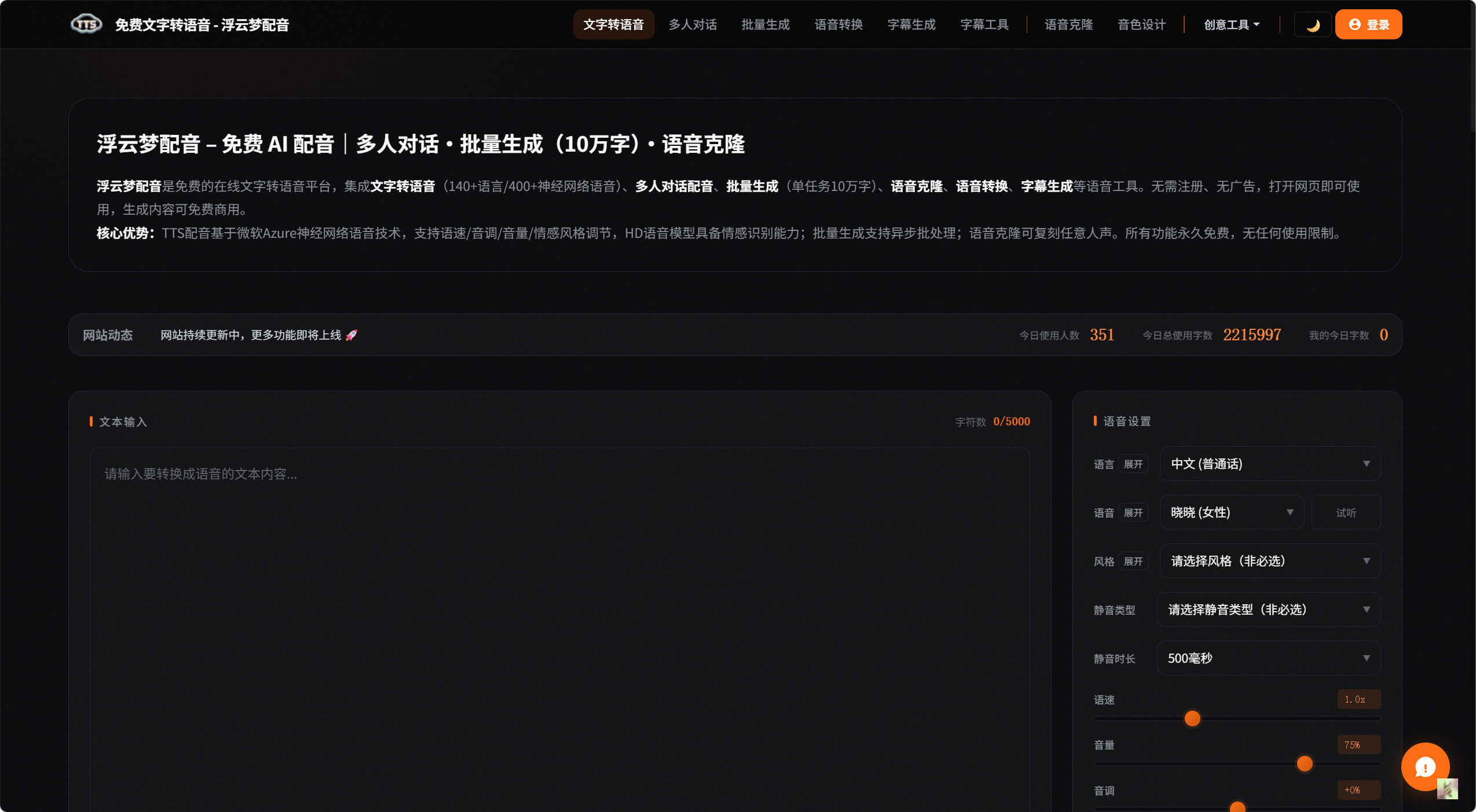This screenshot has height=812, width=1476.
Task: Click the 字符数 counter 0/5000
Action: click(1012, 421)
